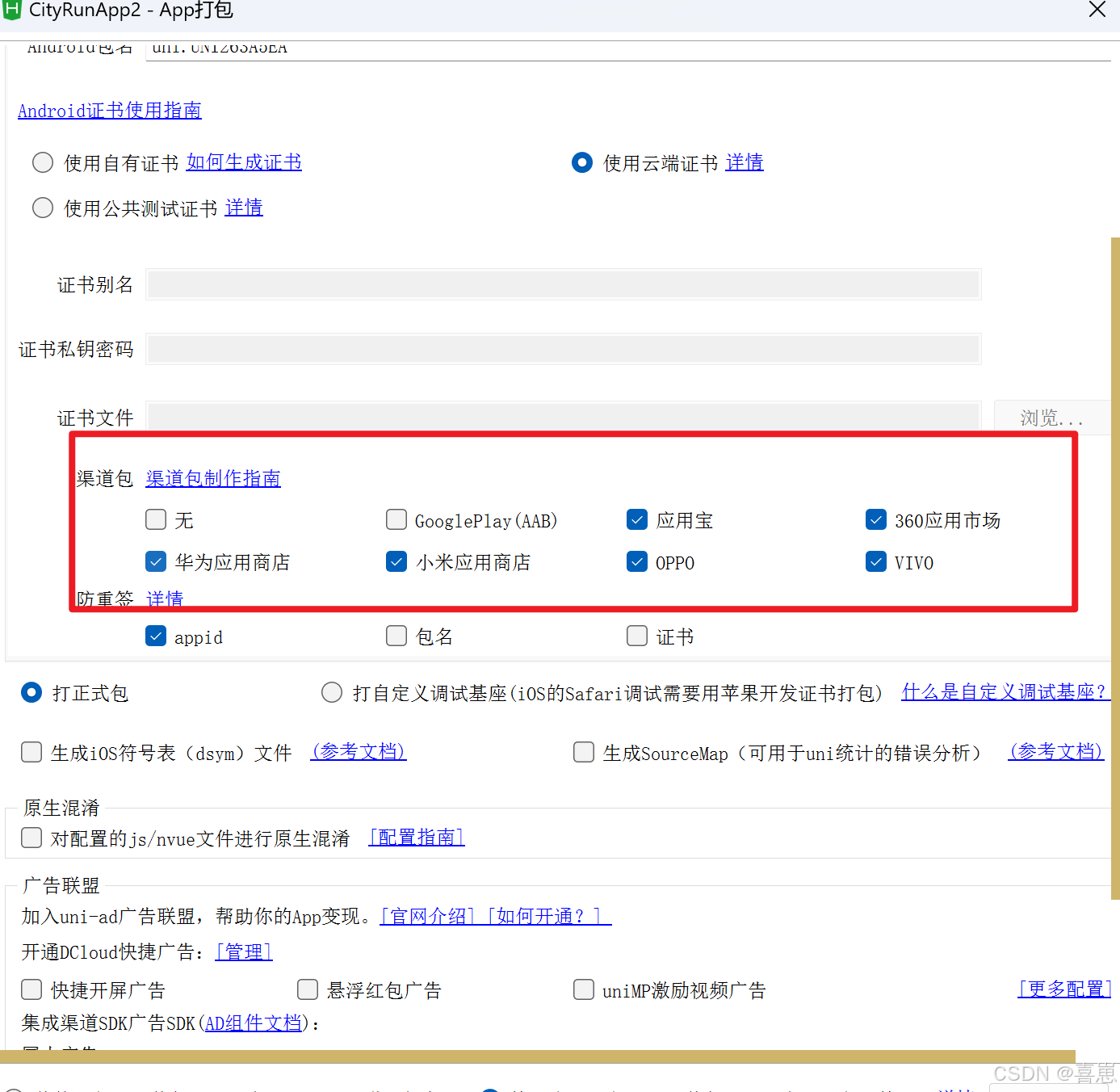Open 详情 next to 使用云端证书
The image size is (1120, 1092).
(x=744, y=162)
